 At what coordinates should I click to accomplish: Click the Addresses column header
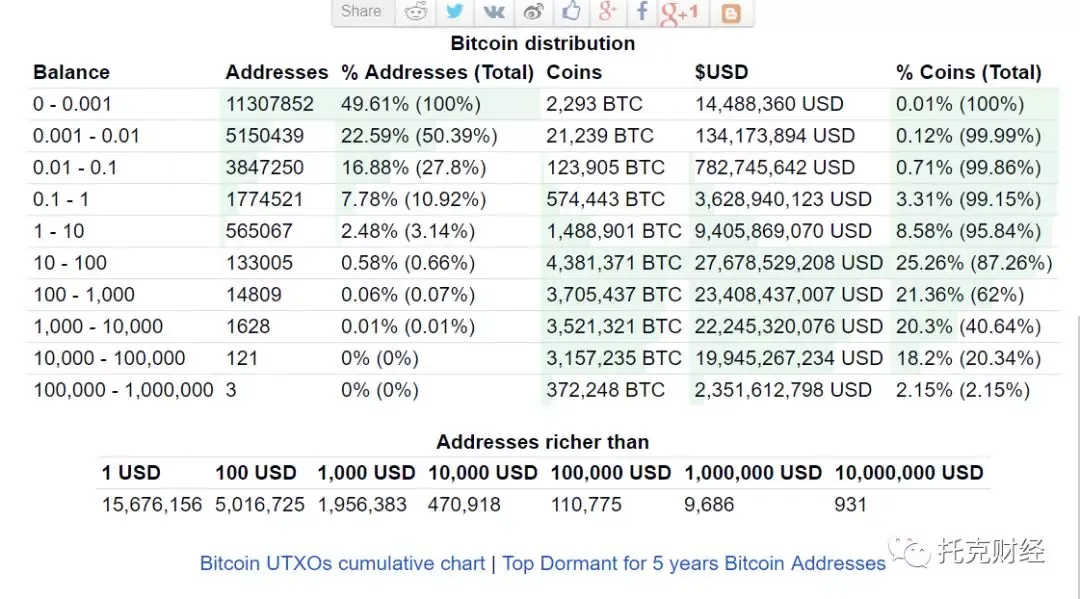[x=277, y=72]
